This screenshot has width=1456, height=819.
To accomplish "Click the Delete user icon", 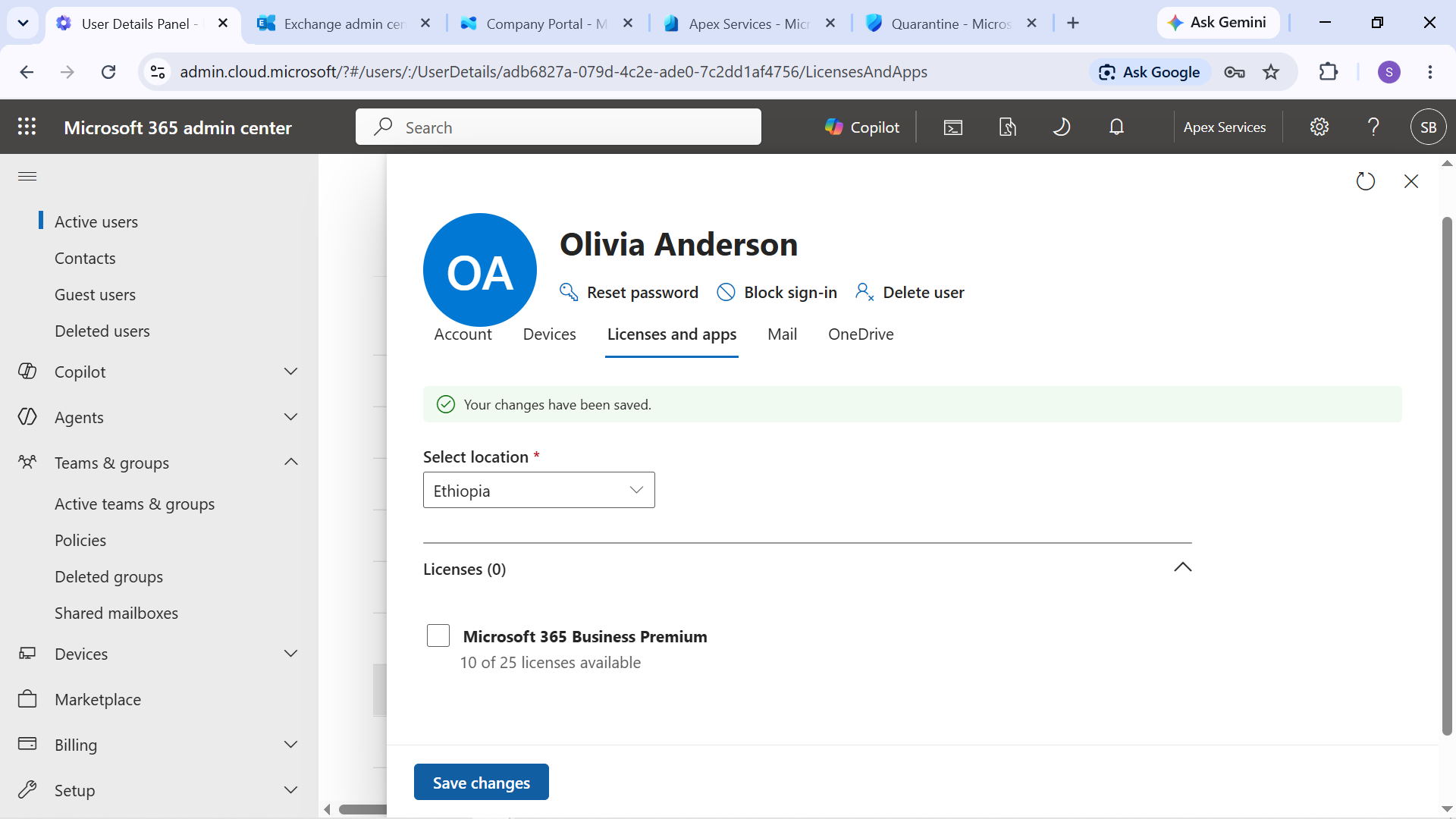I will 864,292.
